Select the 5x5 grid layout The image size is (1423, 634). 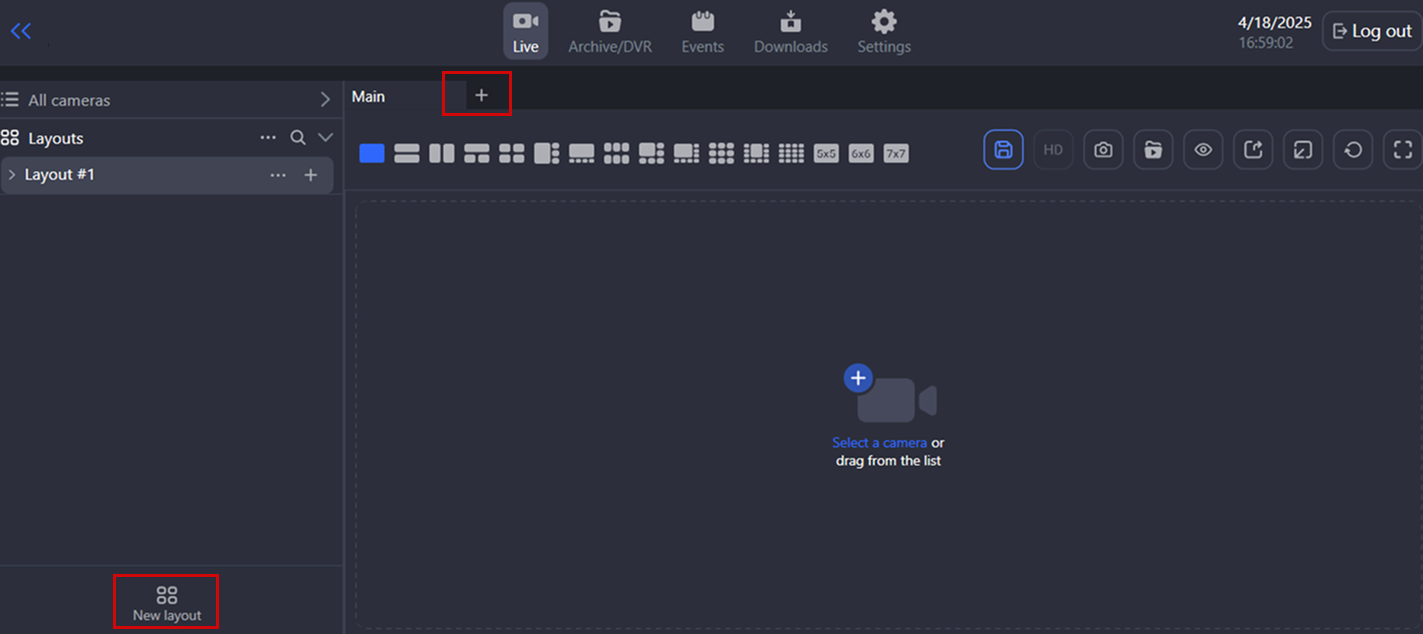tap(826, 154)
